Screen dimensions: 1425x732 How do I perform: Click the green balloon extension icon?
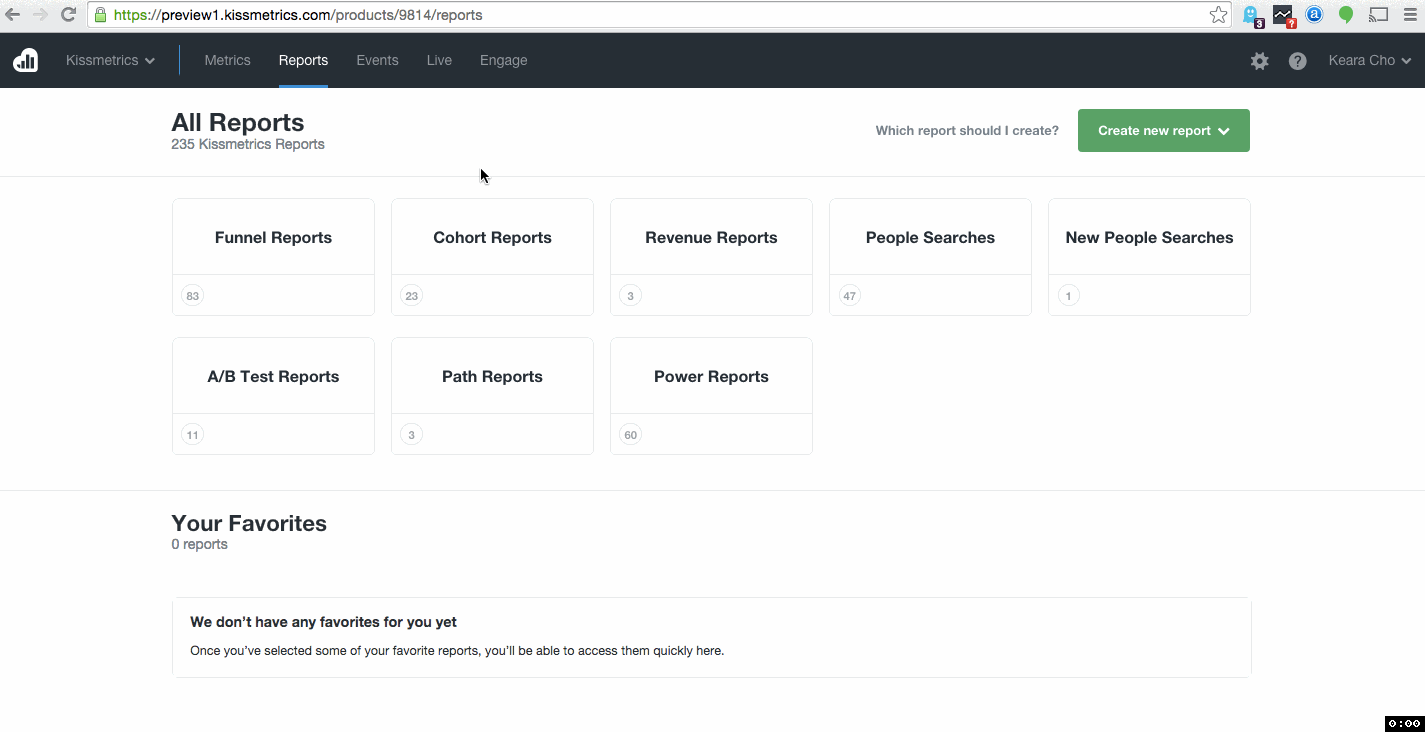point(1346,15)
